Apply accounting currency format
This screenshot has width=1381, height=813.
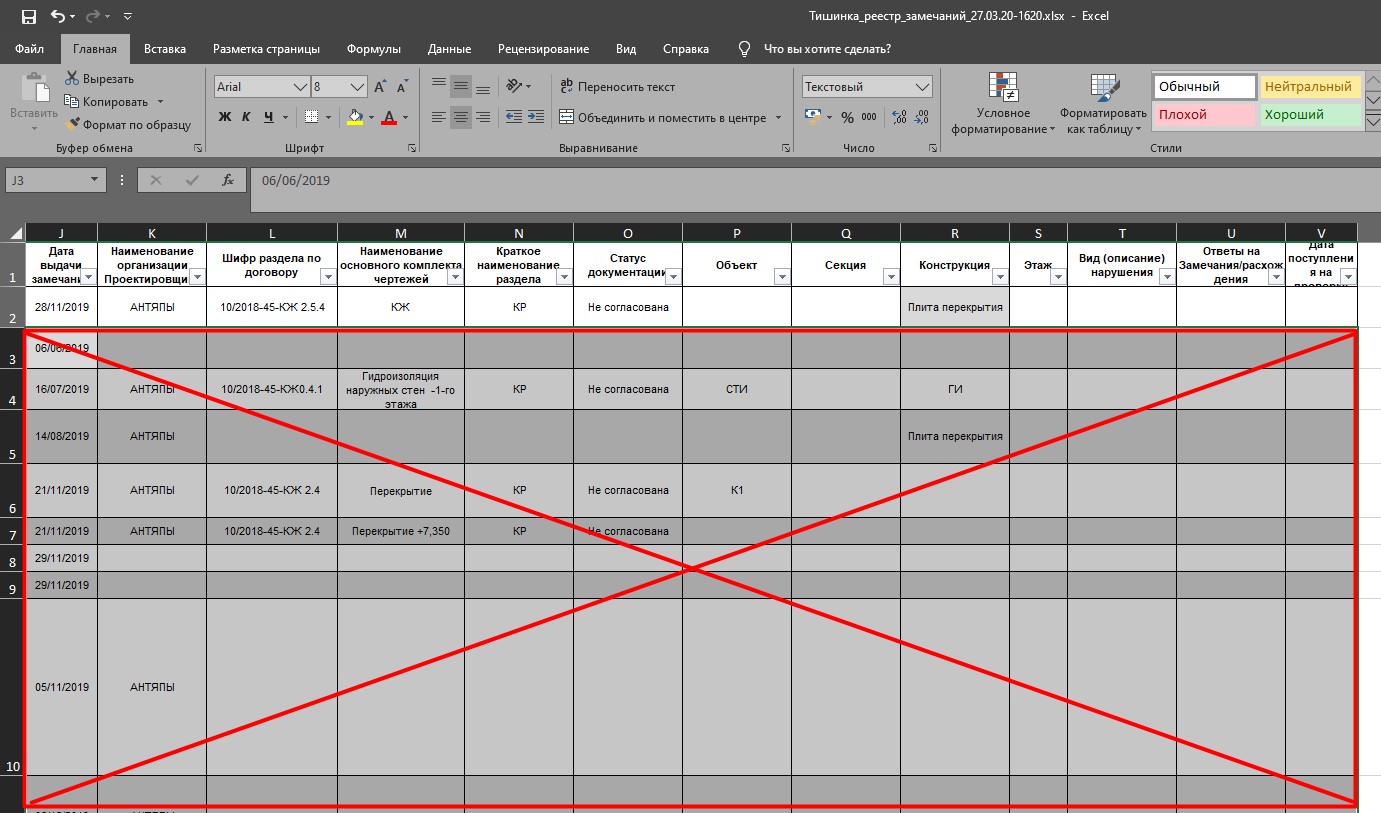pos(811,117)
